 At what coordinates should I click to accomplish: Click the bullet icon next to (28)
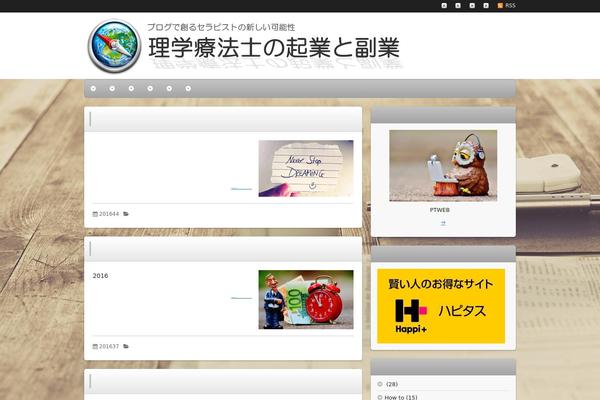pos(380,384)
